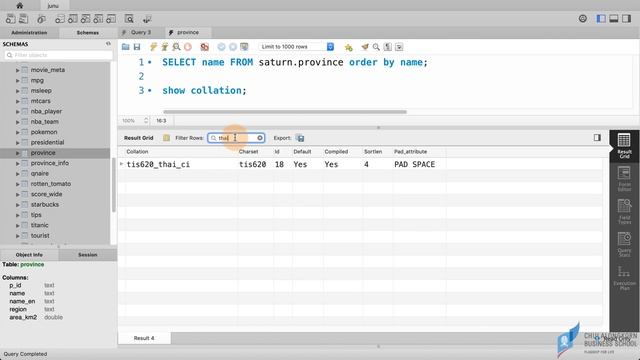Select Result Grid view in side panel
Screen dimensions: 640x360
tap(624, 145)
